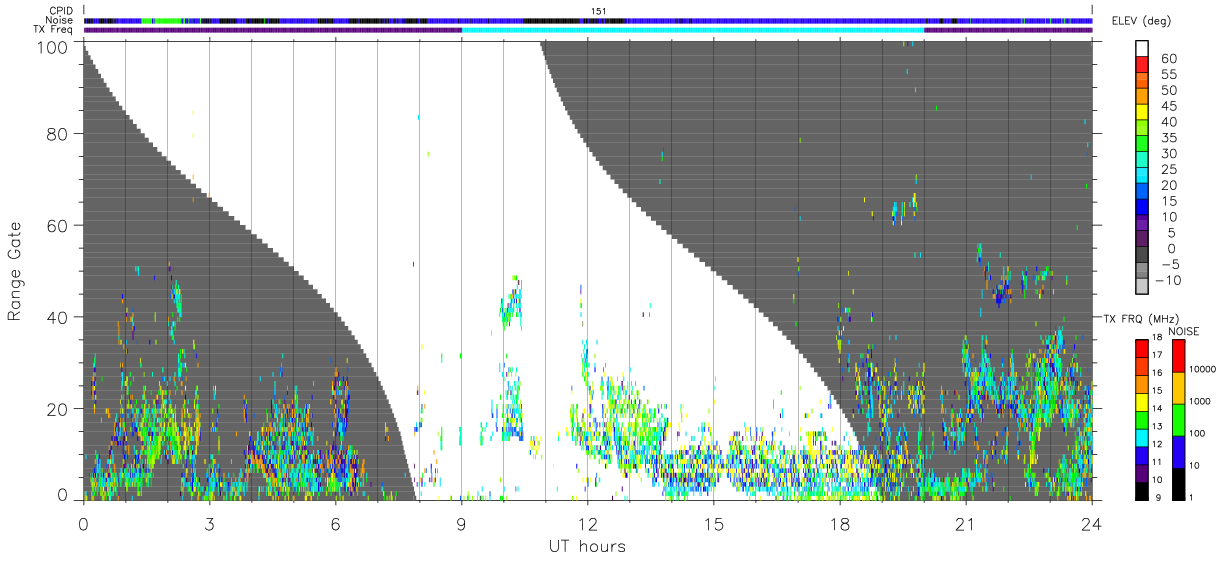Click green swatch between 1000 and 100 in NOISE bar

point(1179,419)
